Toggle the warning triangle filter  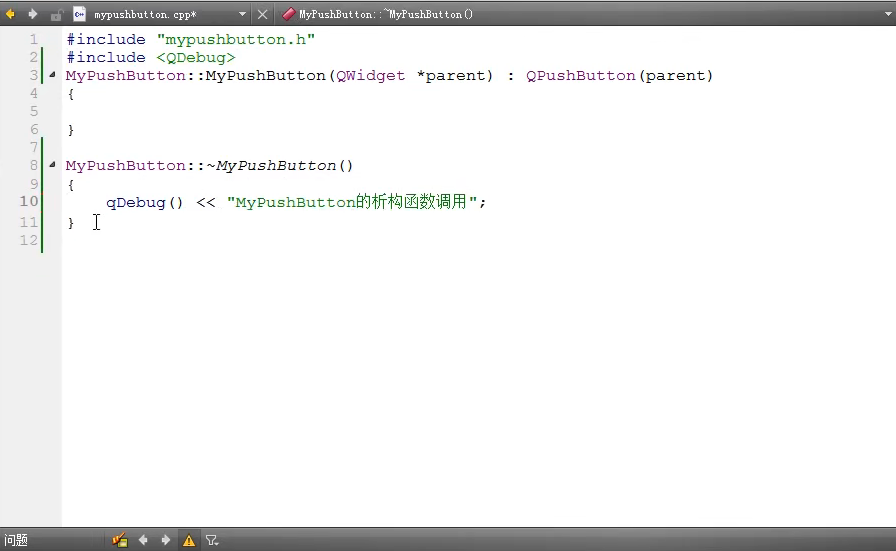click(189, 540)
